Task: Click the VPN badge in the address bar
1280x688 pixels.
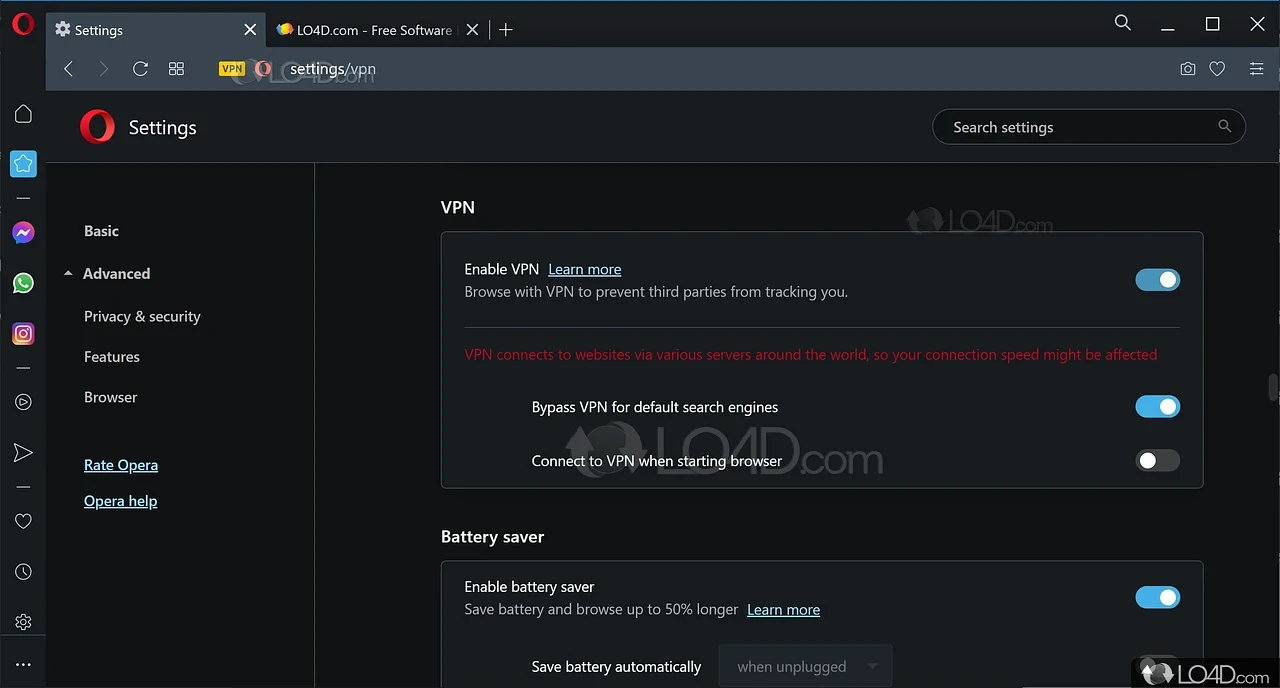Action: click(x=231, y=68)
